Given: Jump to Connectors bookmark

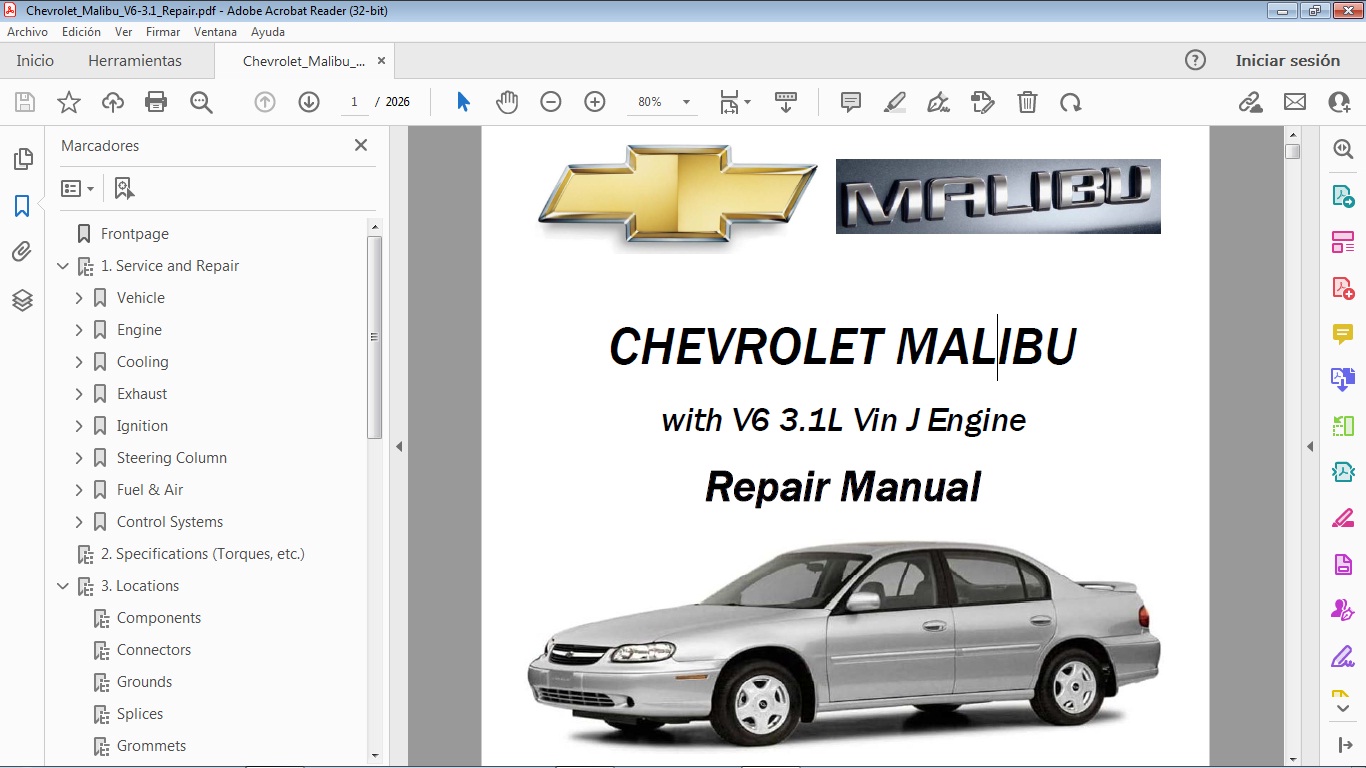Looking at the screenshot, I should point(154,650).
